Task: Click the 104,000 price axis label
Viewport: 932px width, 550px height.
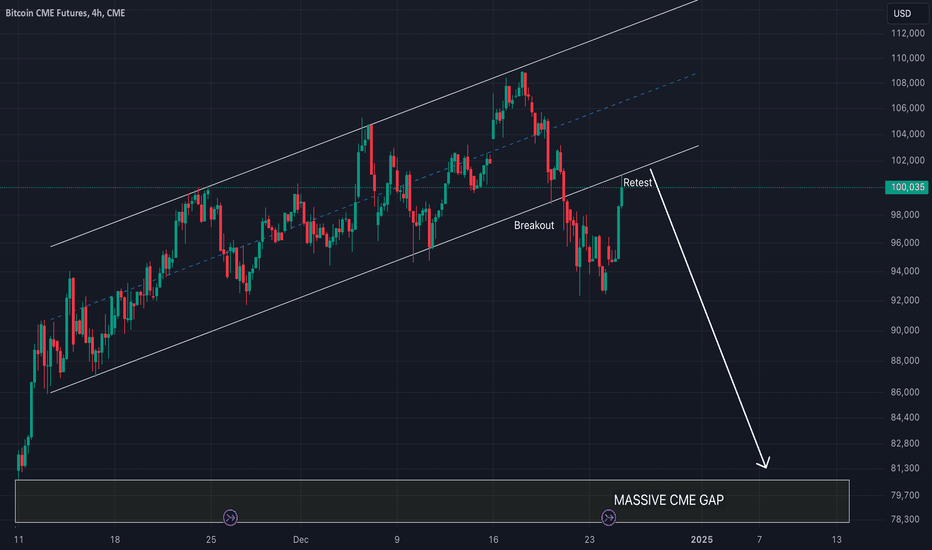Action: [x=908, y=134]
